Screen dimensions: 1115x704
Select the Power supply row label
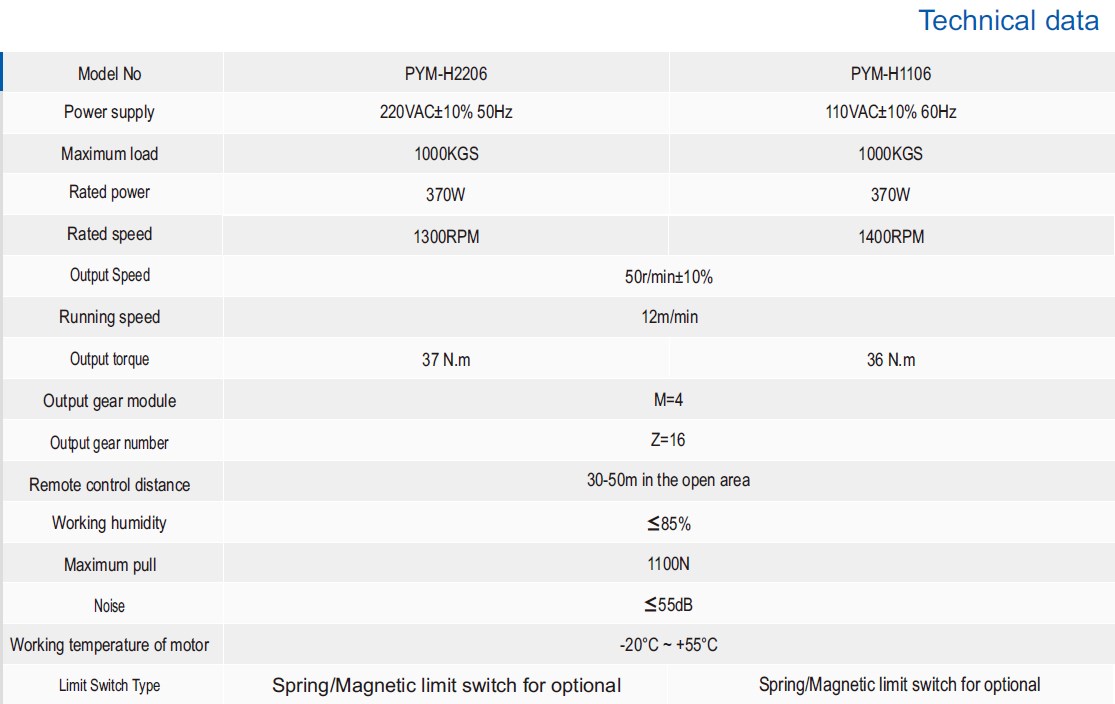[109, 112]
